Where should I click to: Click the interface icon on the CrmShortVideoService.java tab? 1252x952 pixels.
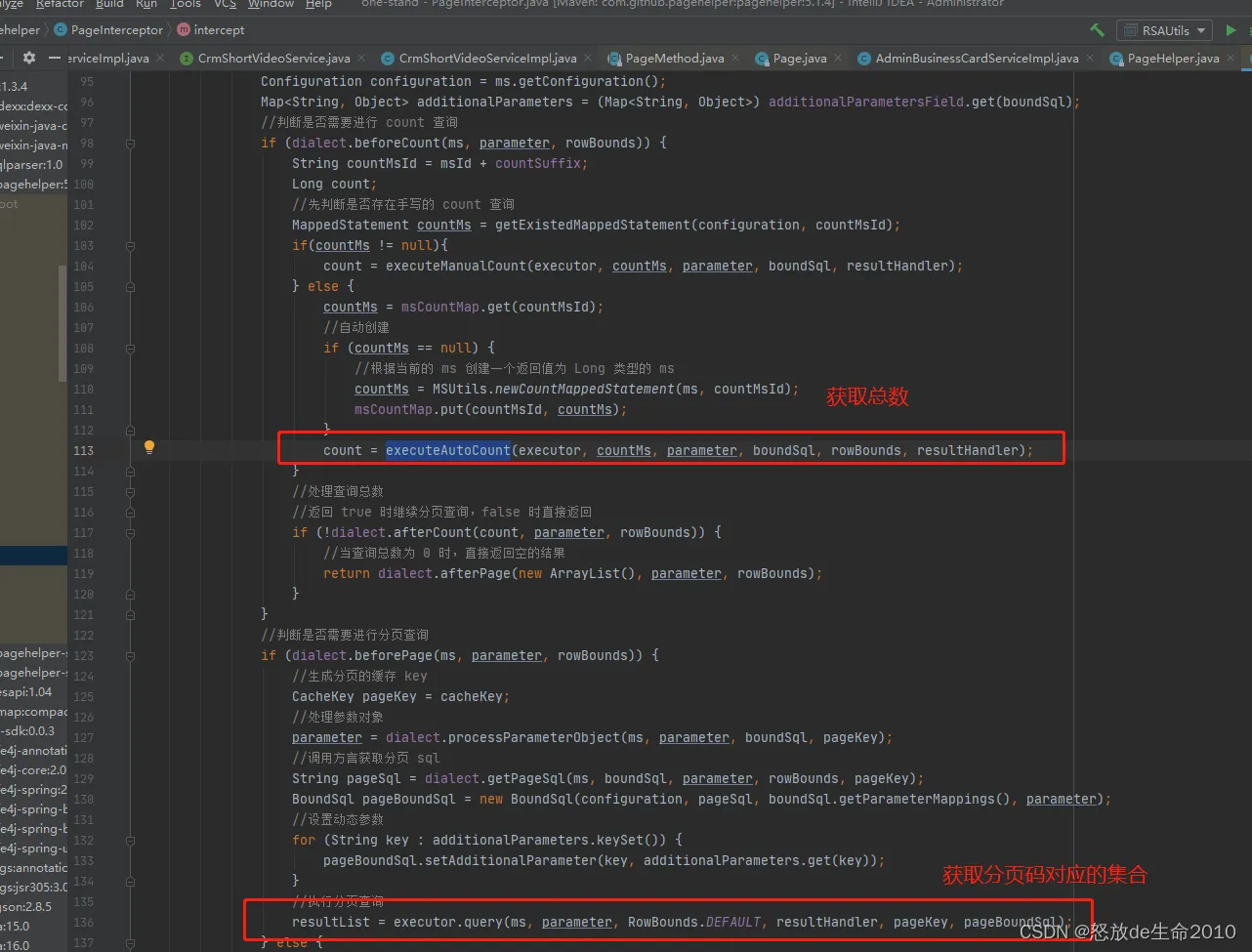pyautogui.click(x=188, y=59)
